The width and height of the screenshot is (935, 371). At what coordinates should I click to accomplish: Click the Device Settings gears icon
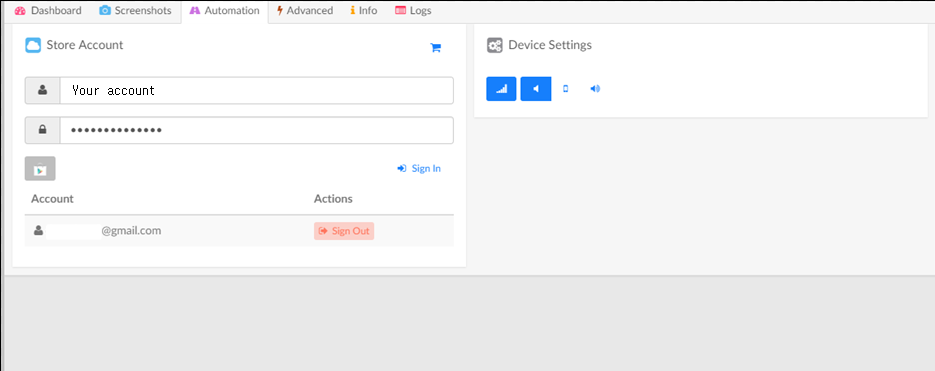click(494, 45)
